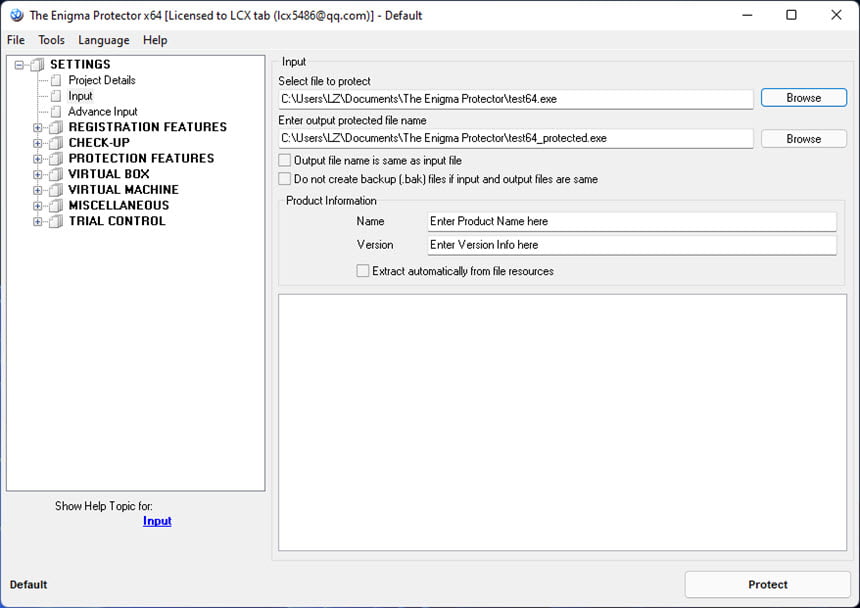Screen dimensions: 860x608
Task: Expand PROTECTION FEATURES node
Action: tap(37, 159)
